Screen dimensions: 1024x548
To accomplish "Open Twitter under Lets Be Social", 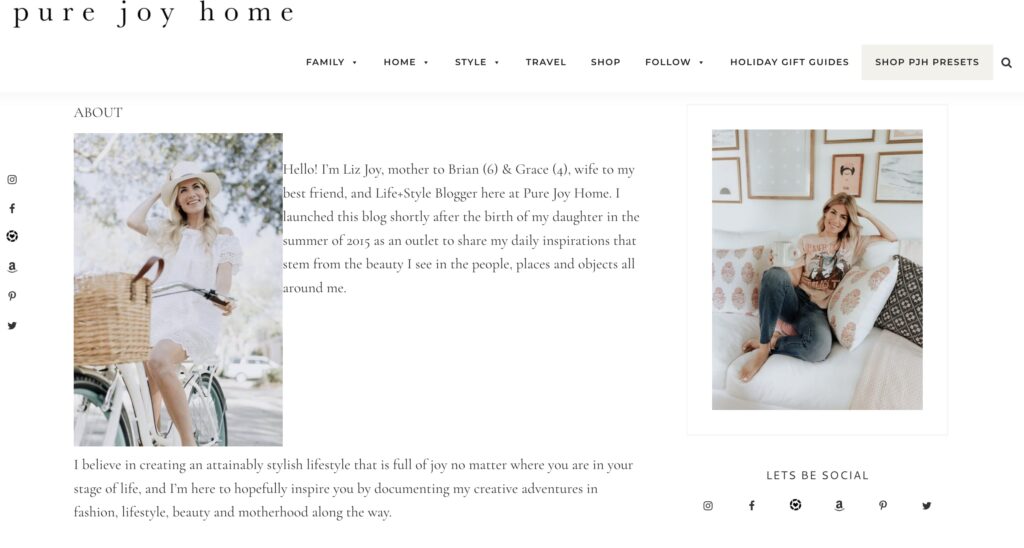I will coord(926,506).
